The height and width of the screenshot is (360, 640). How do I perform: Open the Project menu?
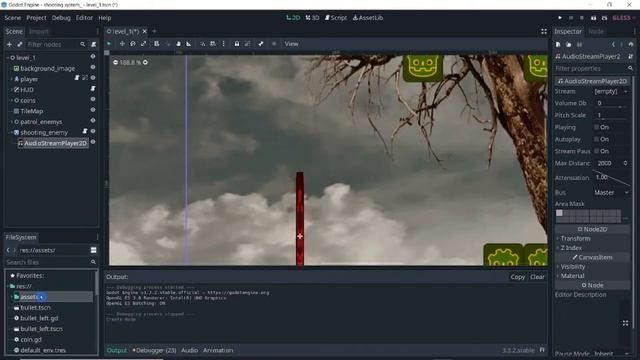[x=36, y=18]
